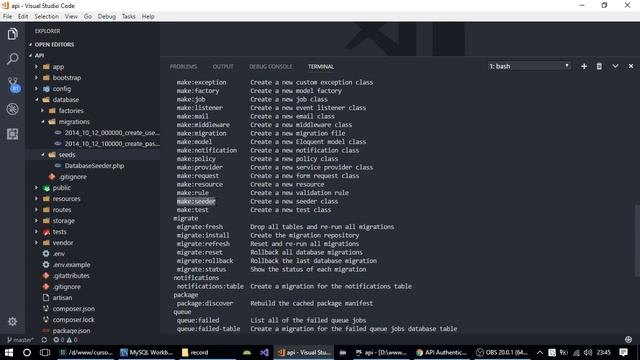Click the master branch status item
Screen dimensions: 640x360
pyautogui.click(x=20, y=340)
